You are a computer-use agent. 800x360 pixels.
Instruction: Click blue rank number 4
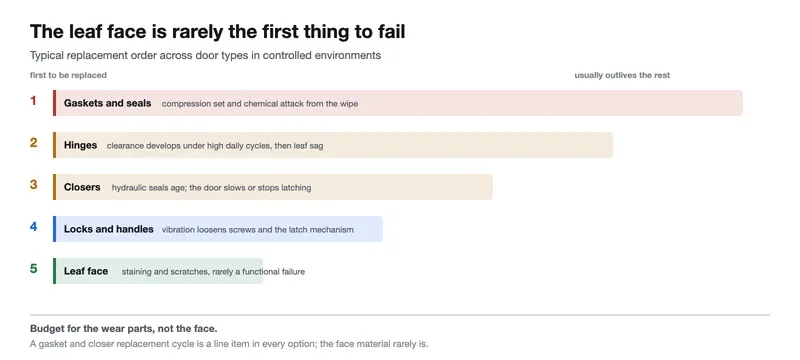point(33,226)
